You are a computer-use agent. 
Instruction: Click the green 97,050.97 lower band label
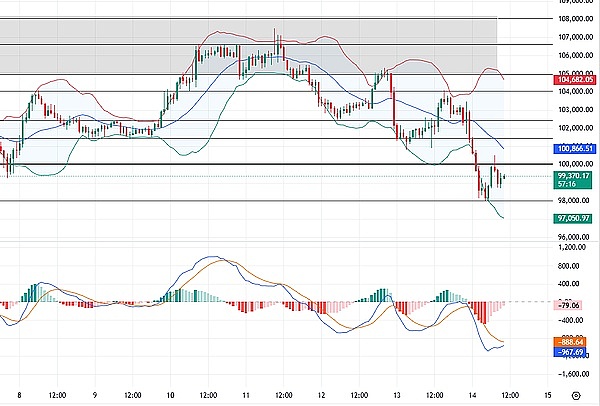coord(574,217)
